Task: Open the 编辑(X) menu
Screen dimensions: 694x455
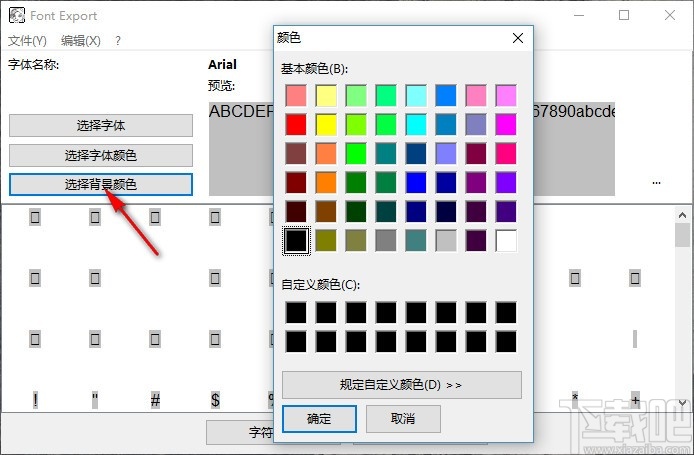Action: click(x=81, y=41)
